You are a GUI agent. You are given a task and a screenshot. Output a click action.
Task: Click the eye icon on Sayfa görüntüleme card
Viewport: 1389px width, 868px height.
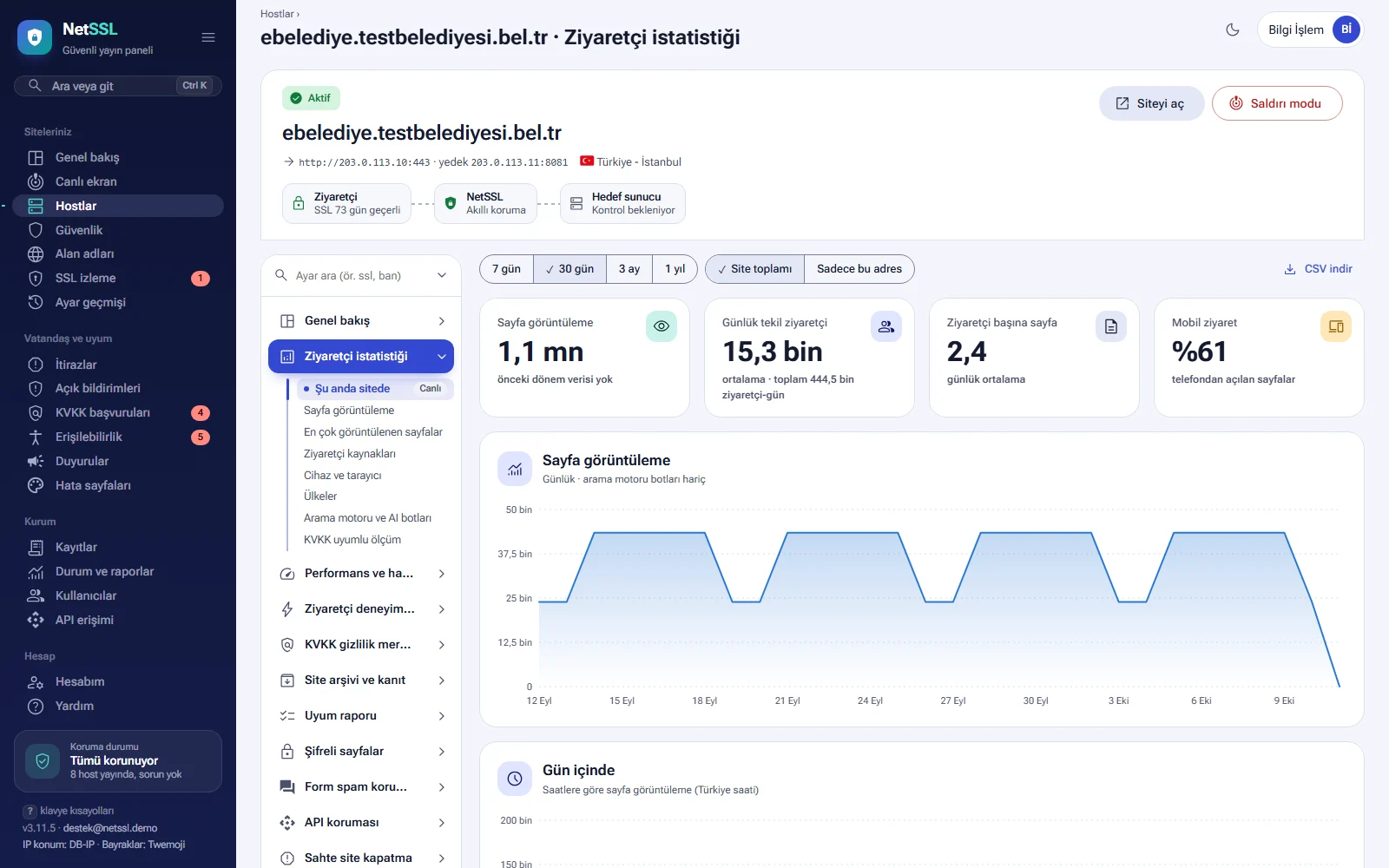tap(662, 326)
